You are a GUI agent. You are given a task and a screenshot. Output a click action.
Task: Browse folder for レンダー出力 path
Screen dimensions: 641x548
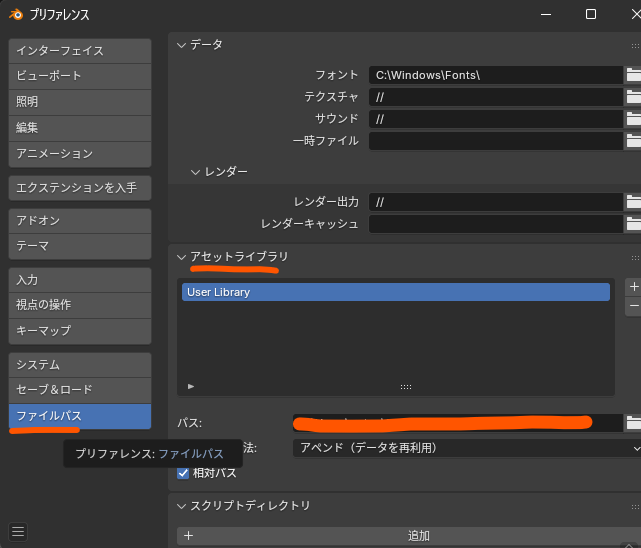pyautogui.click(x=633, y=202)
